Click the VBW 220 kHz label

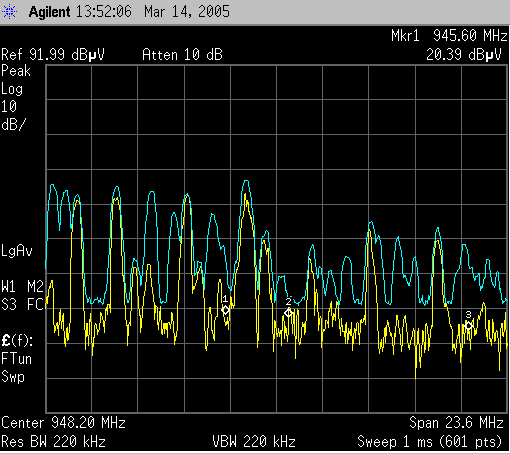(254, 442)
